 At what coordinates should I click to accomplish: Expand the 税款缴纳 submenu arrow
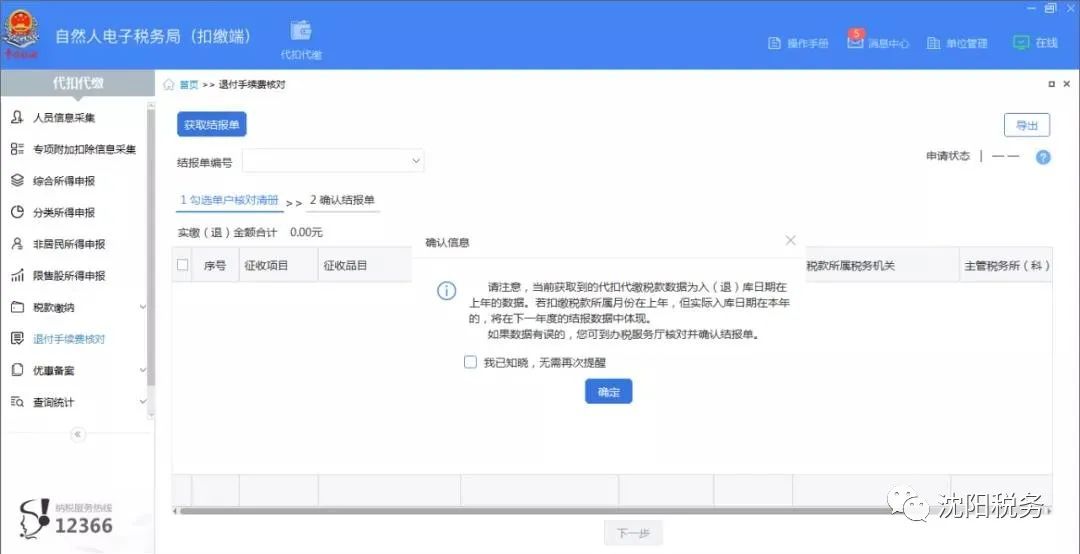[x=143, y=307]
